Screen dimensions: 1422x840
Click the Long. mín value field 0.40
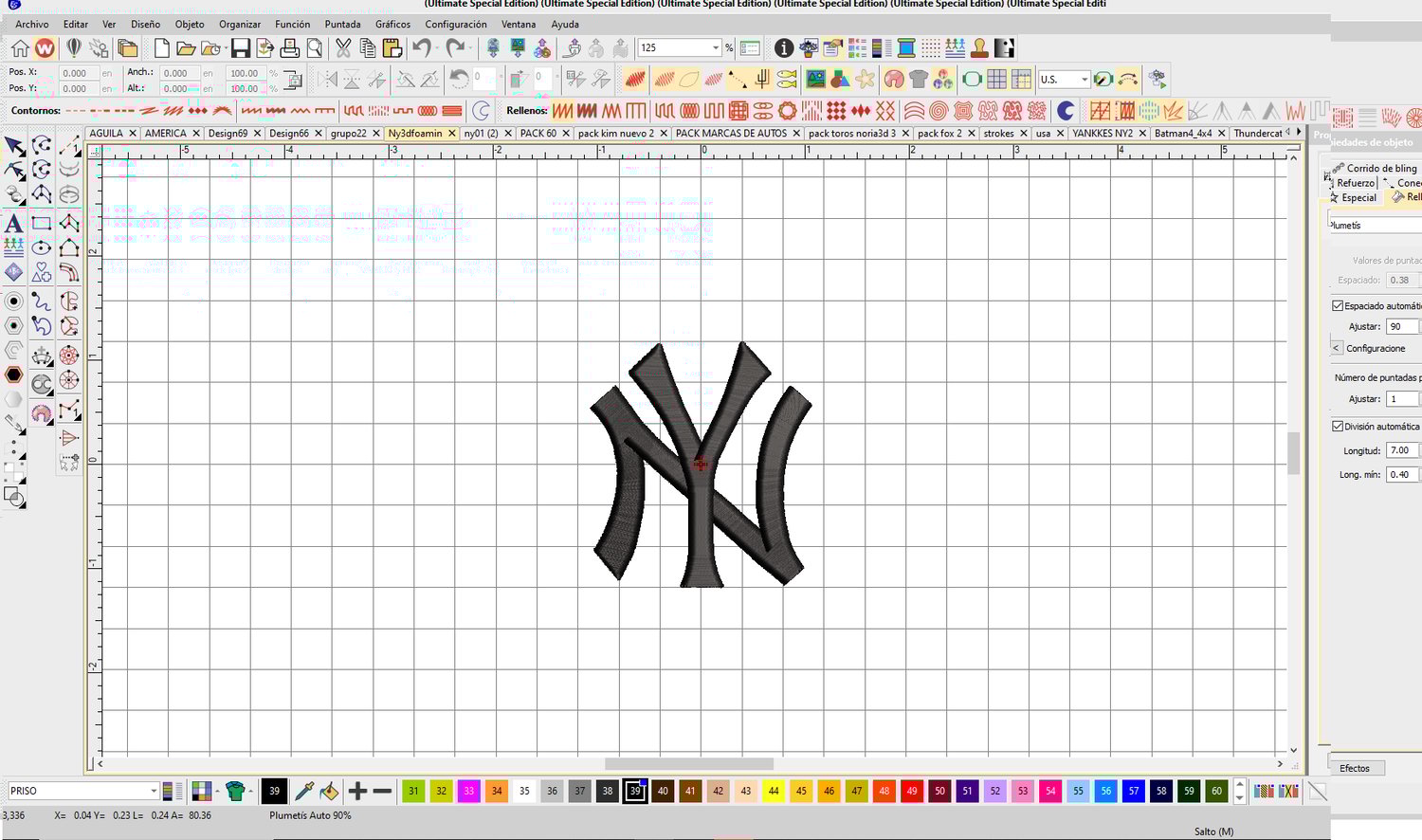point(1402,474)
